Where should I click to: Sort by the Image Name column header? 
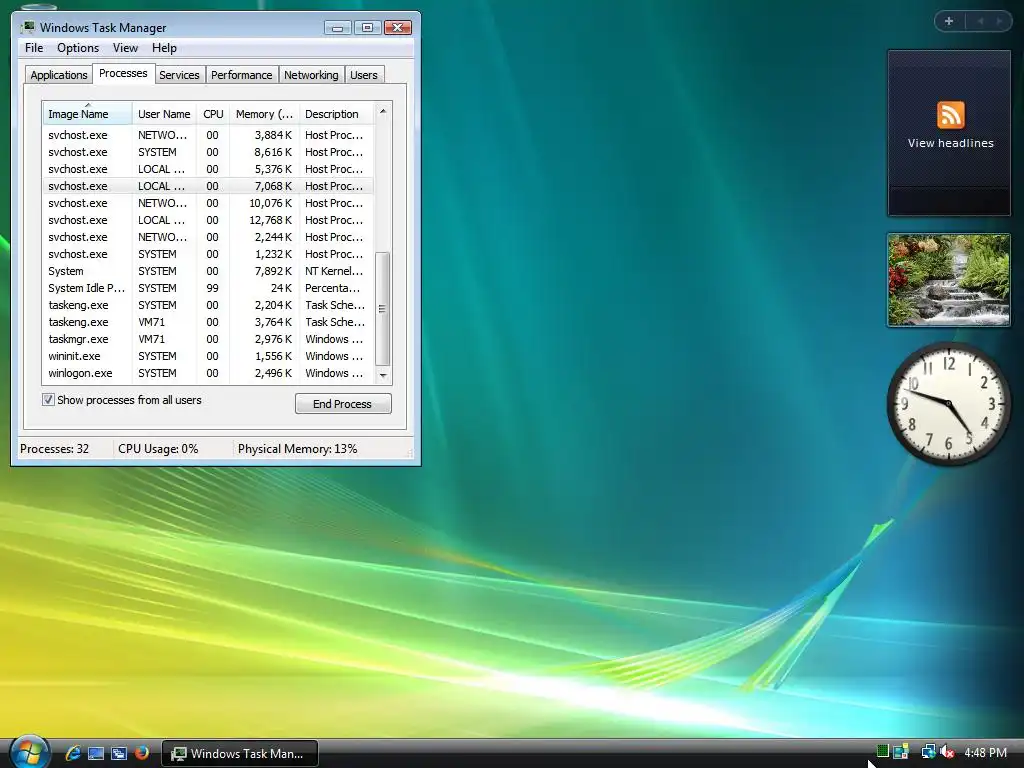pyautogui.click(x=88, y=114)
